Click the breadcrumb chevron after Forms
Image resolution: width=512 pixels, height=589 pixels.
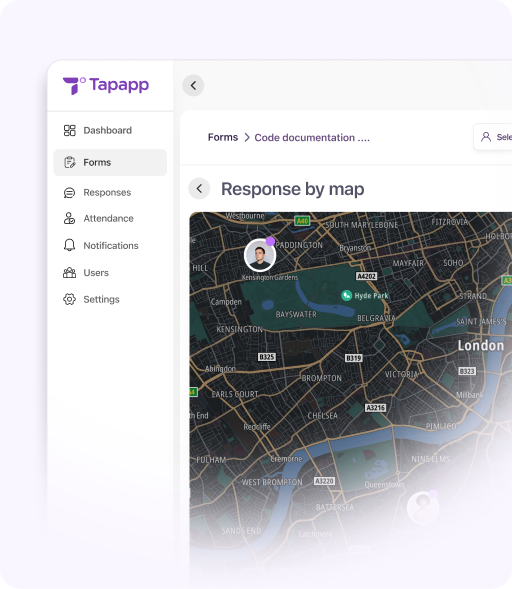point(247,137)
